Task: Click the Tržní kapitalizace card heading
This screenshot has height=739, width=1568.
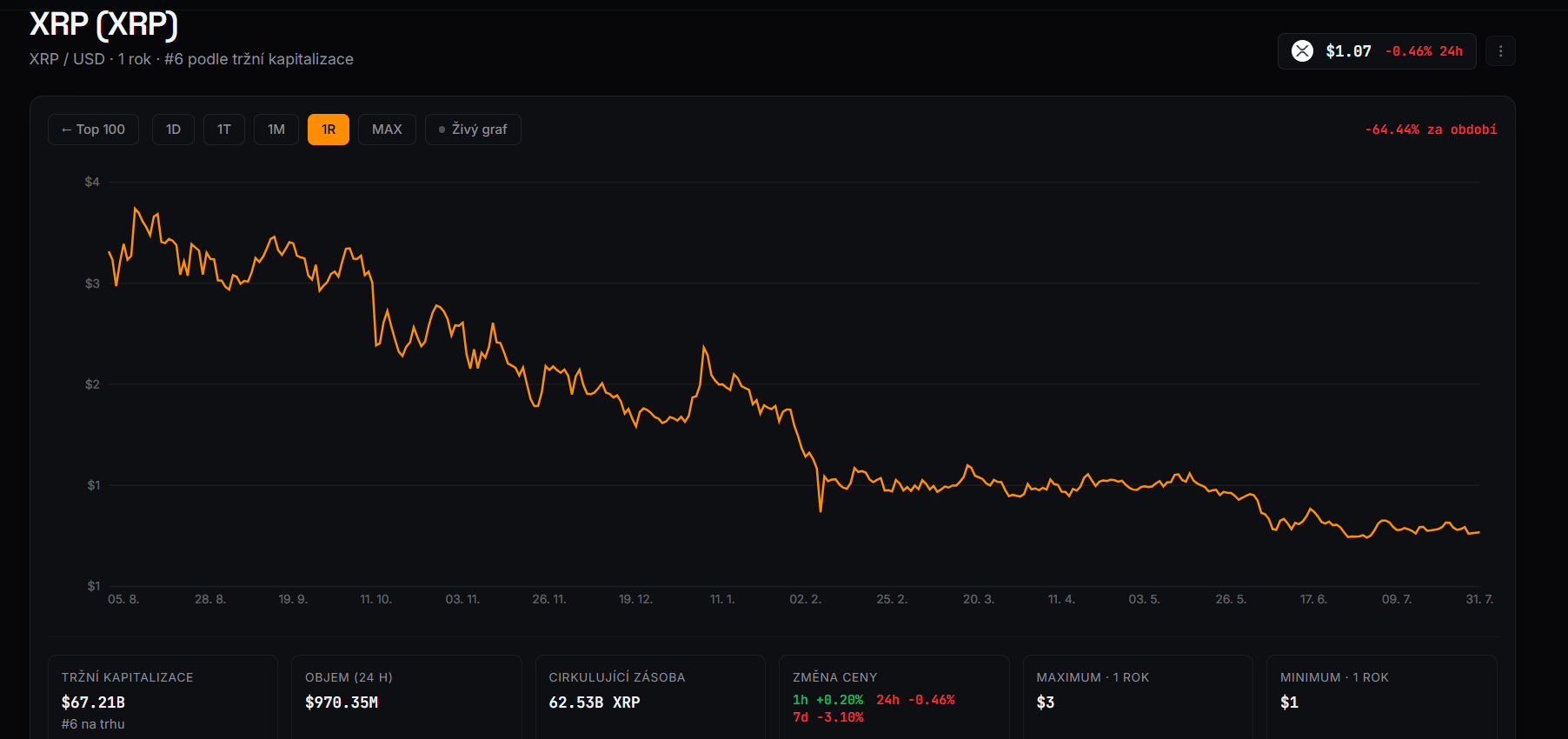Action: click(128, 677)
